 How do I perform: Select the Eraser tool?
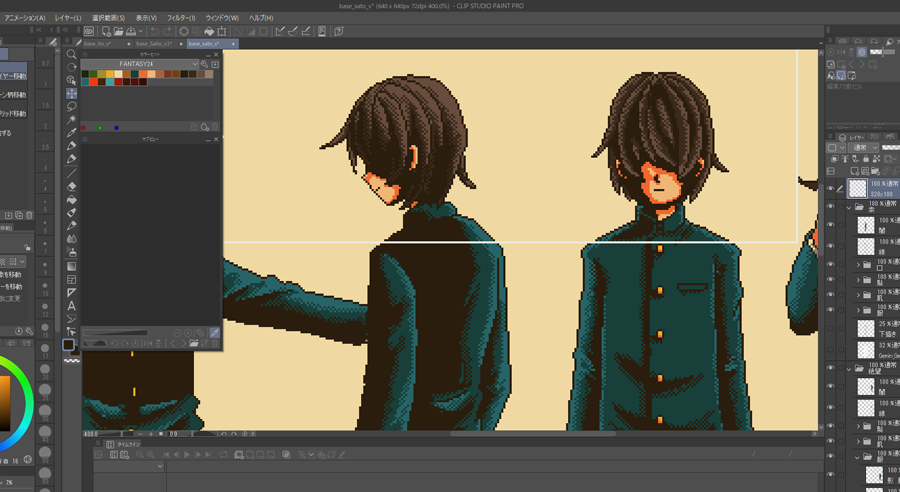coord(71,186)
